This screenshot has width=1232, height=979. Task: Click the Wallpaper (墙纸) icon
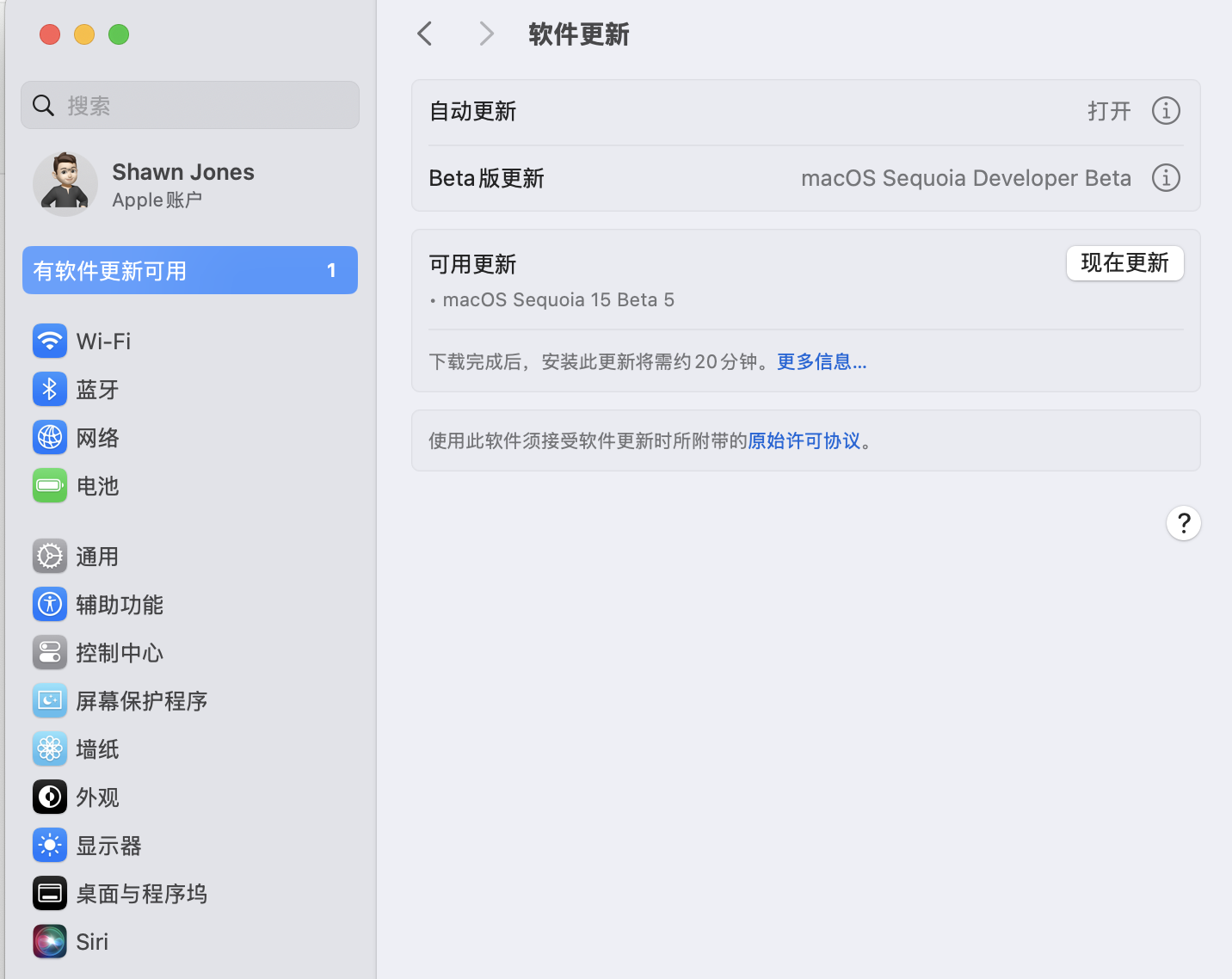50,749
